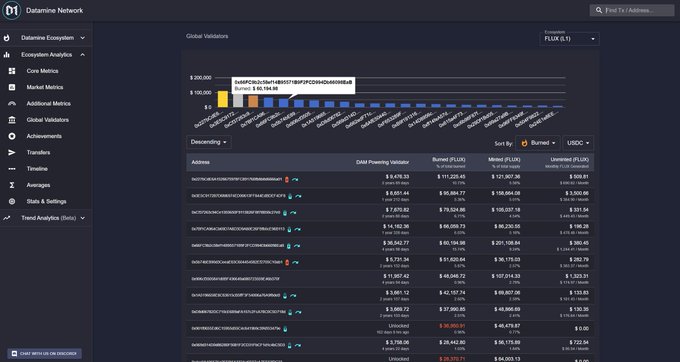Click the burned value $ 28,442.80
Image resolution: width=680 pixels, height=362 pixels.
pos(451,342)
